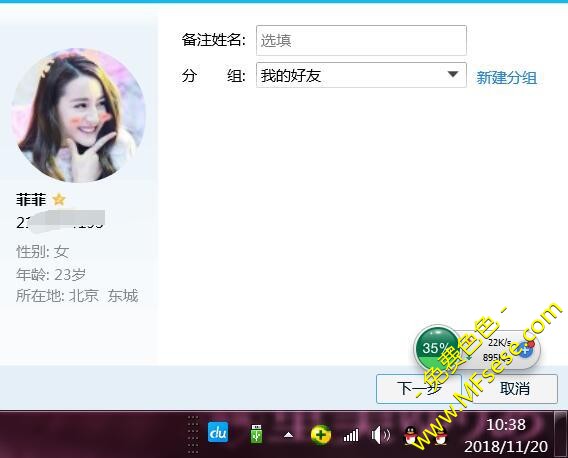Click the Baidu "du" tray icon
The image size is (568, 458).
[218, 432]
